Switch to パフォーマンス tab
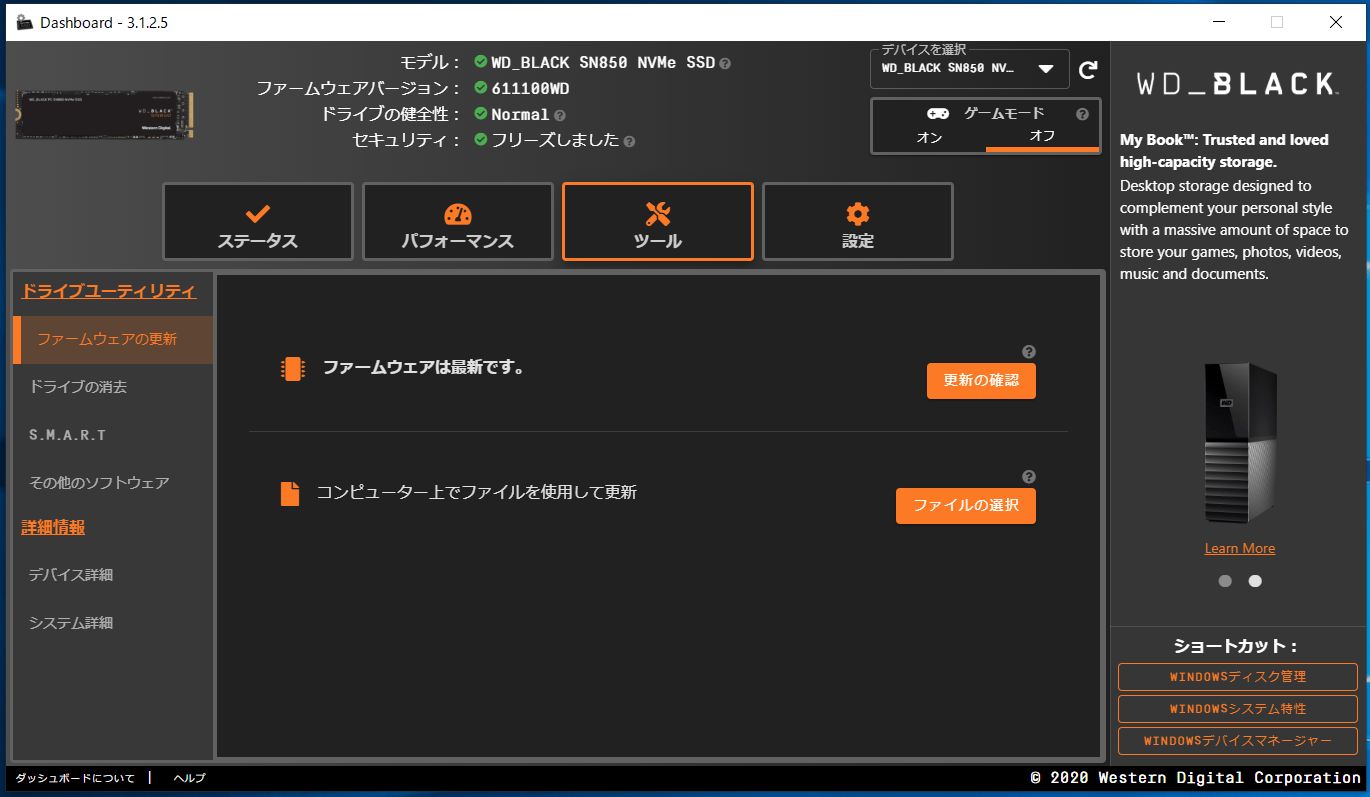 point(458,222)
